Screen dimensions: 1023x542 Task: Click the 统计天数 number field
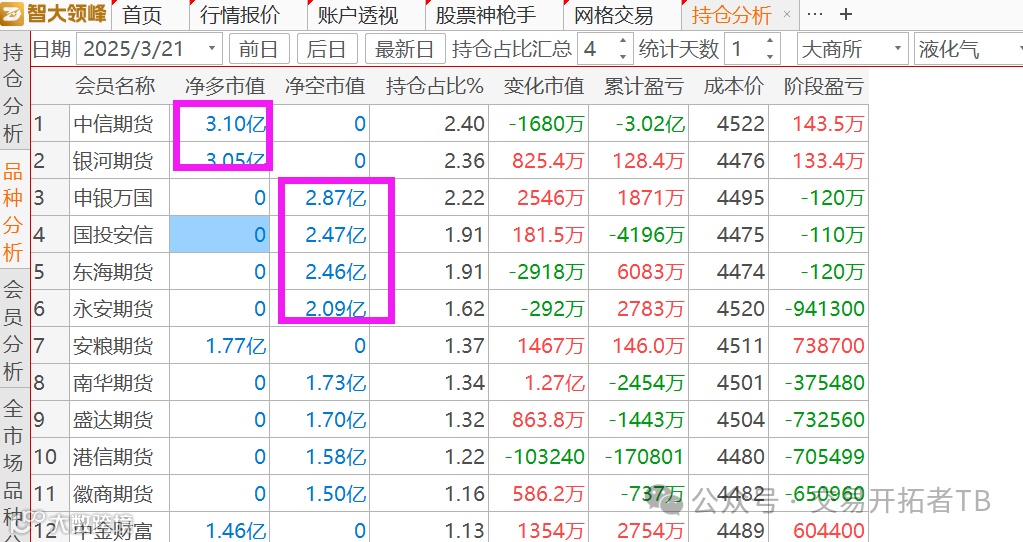pyautogui.click(x=744, y=49)
